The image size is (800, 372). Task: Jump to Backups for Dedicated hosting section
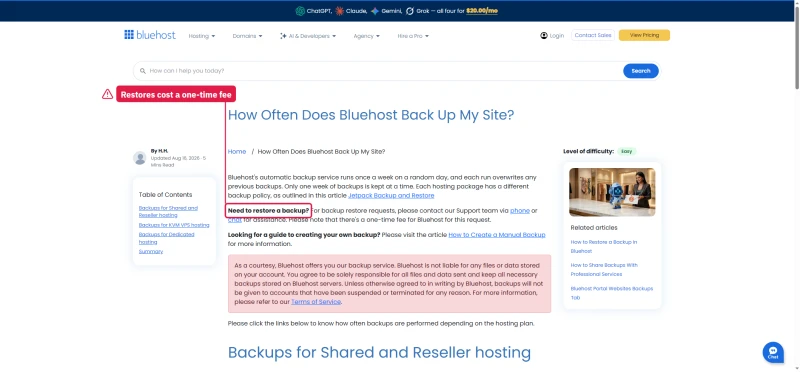point(166,238)
